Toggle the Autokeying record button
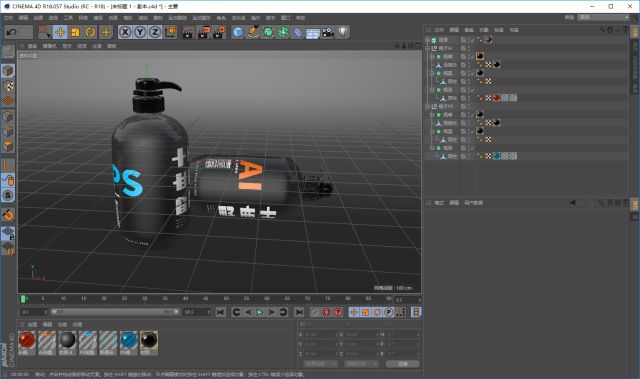The image size is (640, 379). pyautogui.click(x=326, y=312)
